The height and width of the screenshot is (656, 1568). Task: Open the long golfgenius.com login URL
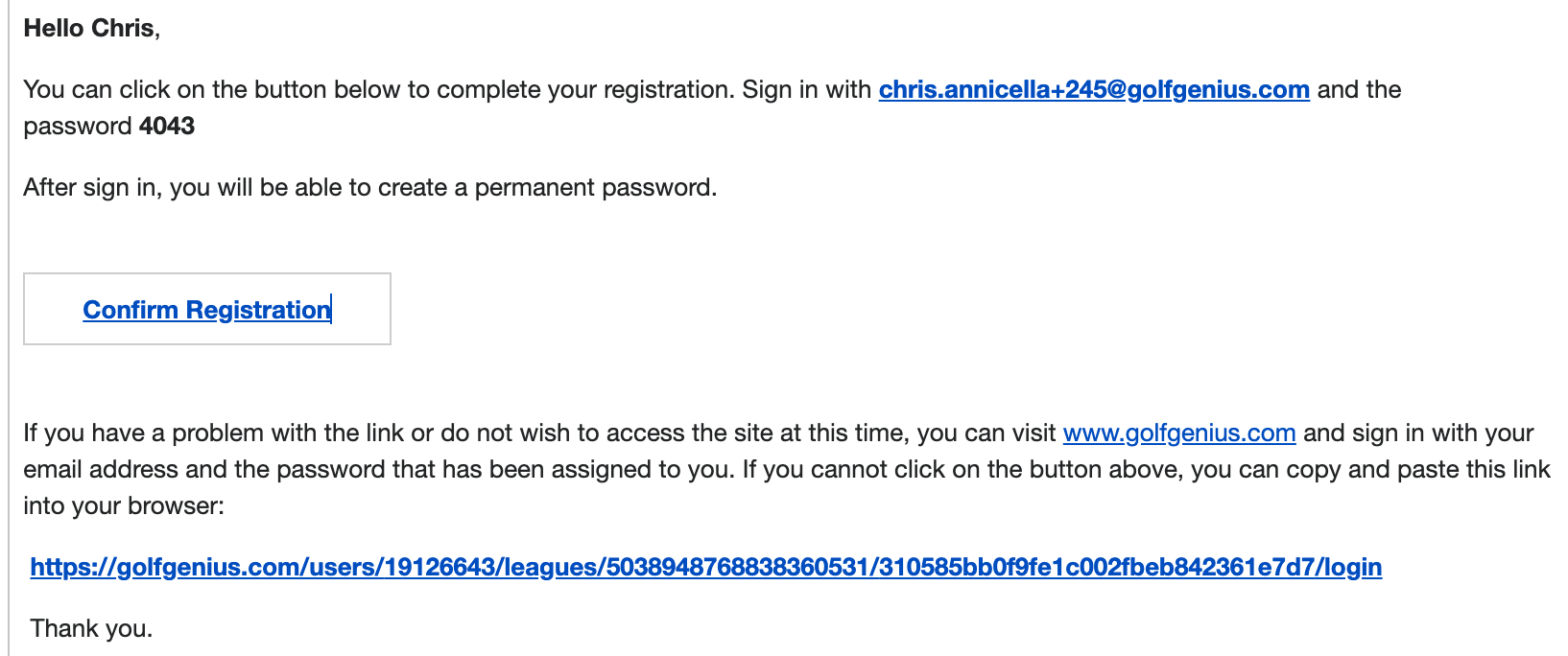(x=706, y=567)
